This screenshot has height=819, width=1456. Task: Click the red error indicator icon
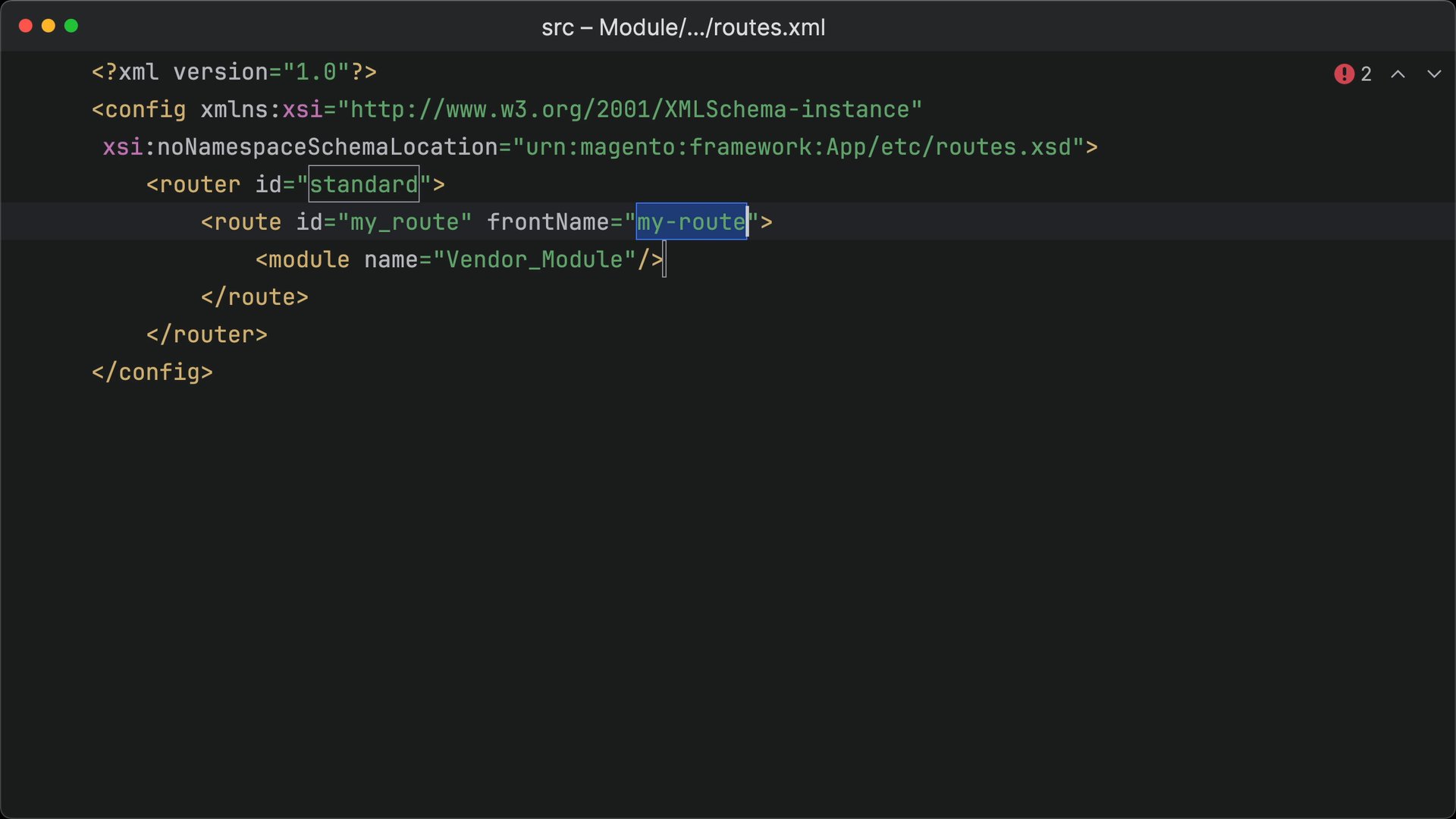point(1344,74)
